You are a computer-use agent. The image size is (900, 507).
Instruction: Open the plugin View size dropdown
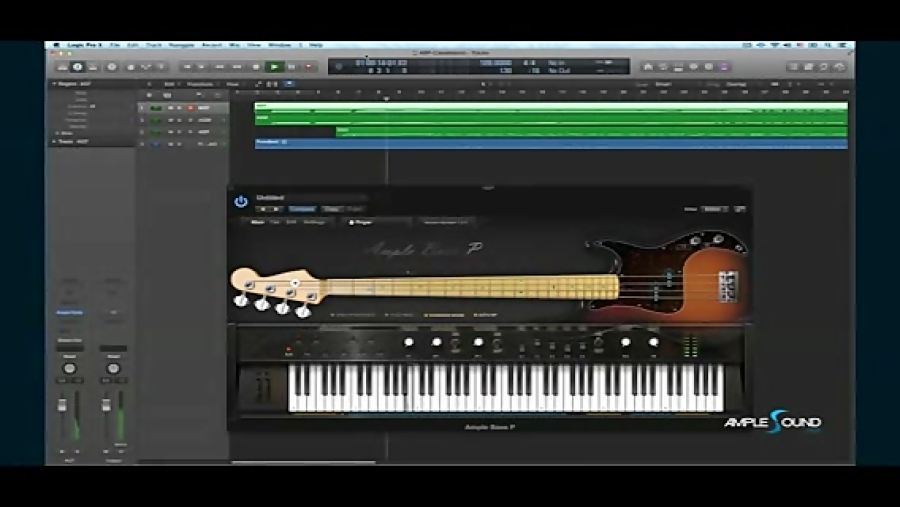pyautogui.click(x=715, y=209)
